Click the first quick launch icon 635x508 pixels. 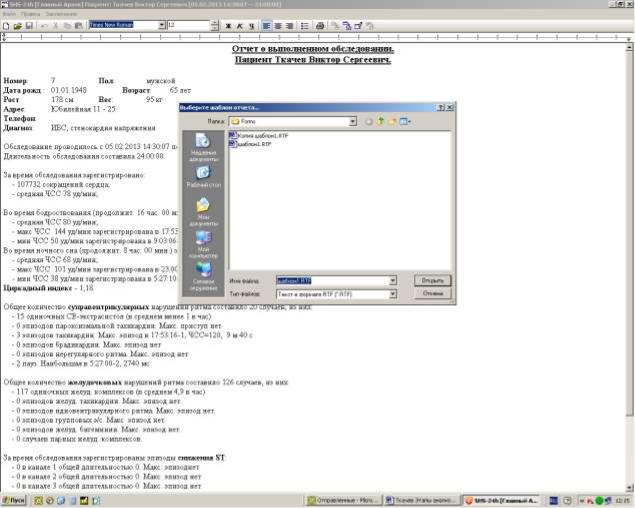pos(38,500)
